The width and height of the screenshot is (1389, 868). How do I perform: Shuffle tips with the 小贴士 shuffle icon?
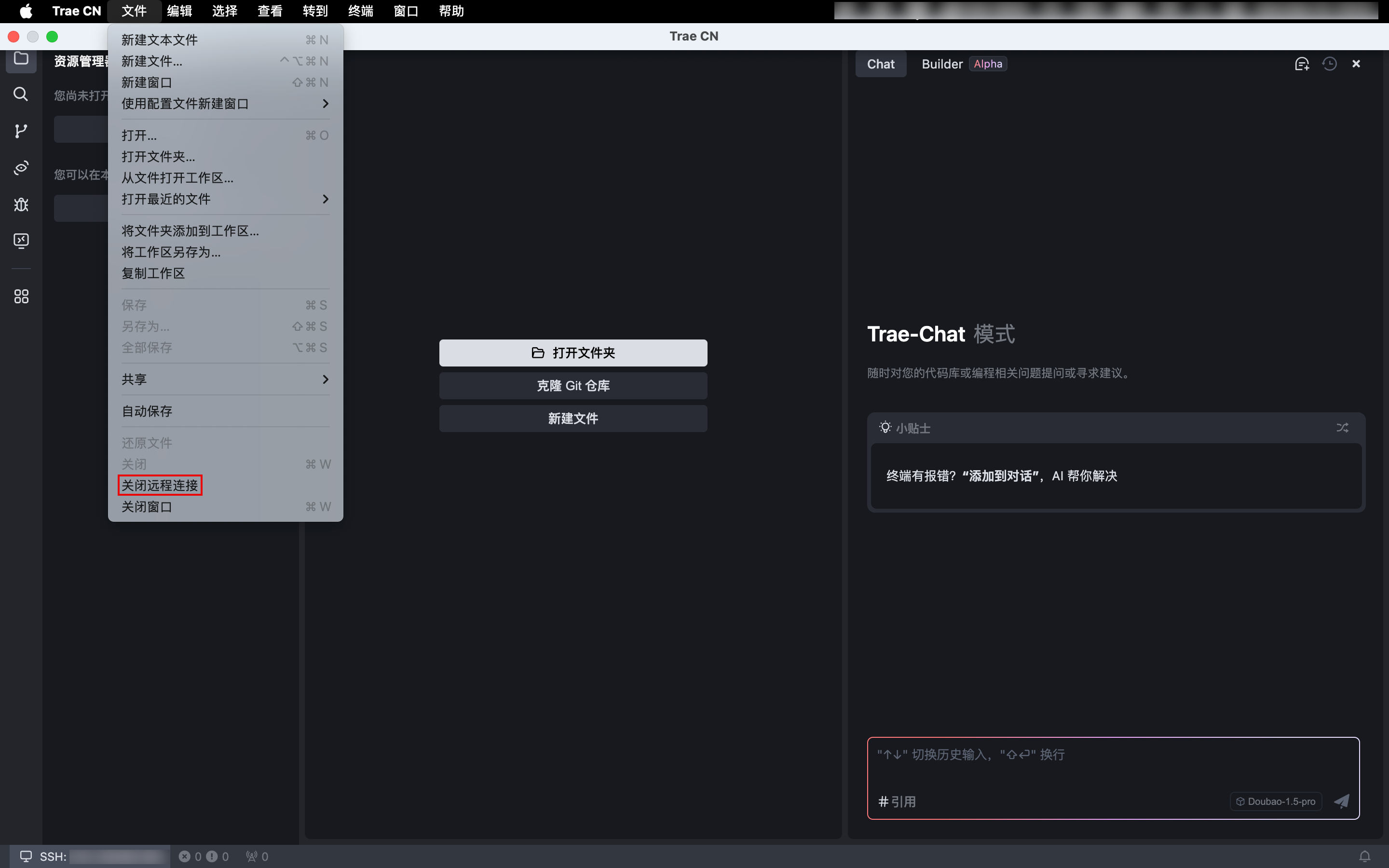point(1342,428)
